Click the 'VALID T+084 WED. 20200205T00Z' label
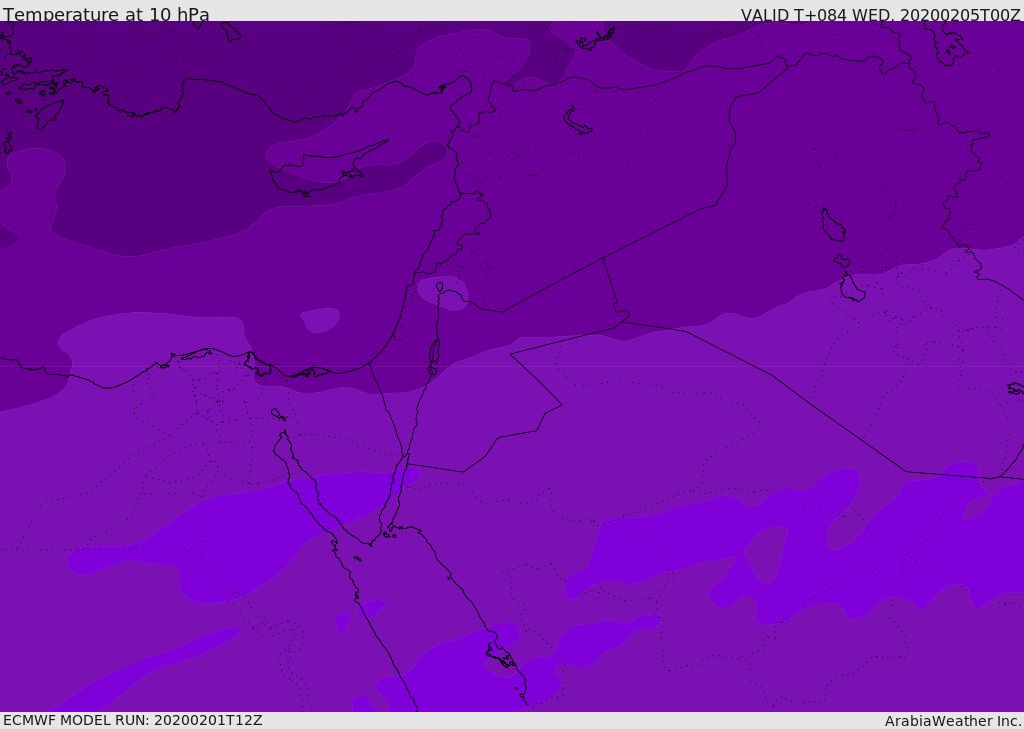This screenshot has width=1024, height=729. 880,15
